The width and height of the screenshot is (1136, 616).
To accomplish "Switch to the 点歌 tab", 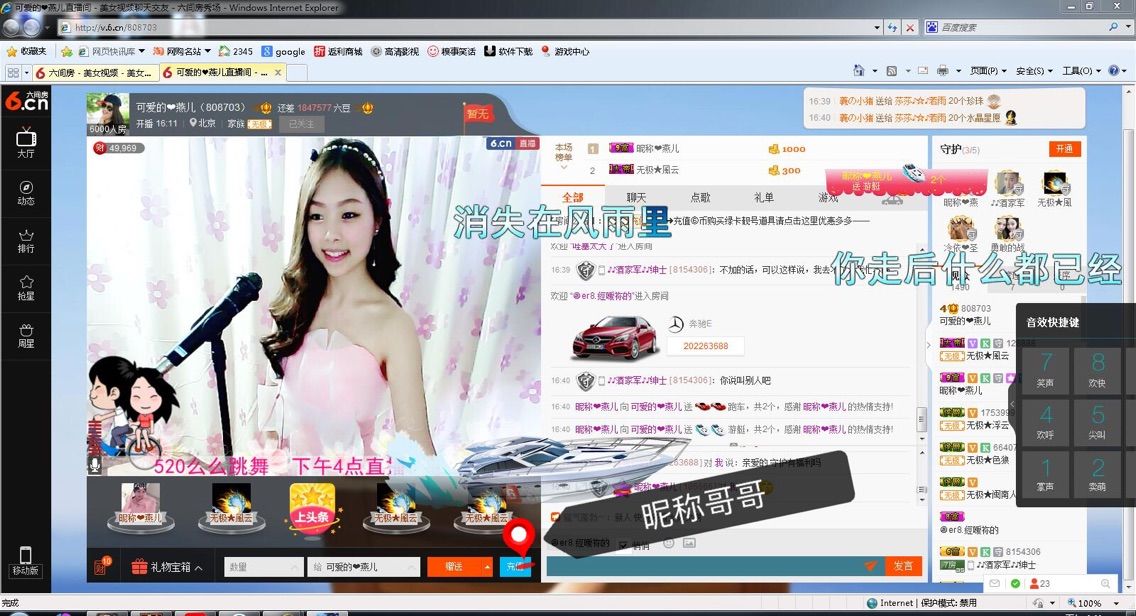I will [x=700, y=197].
